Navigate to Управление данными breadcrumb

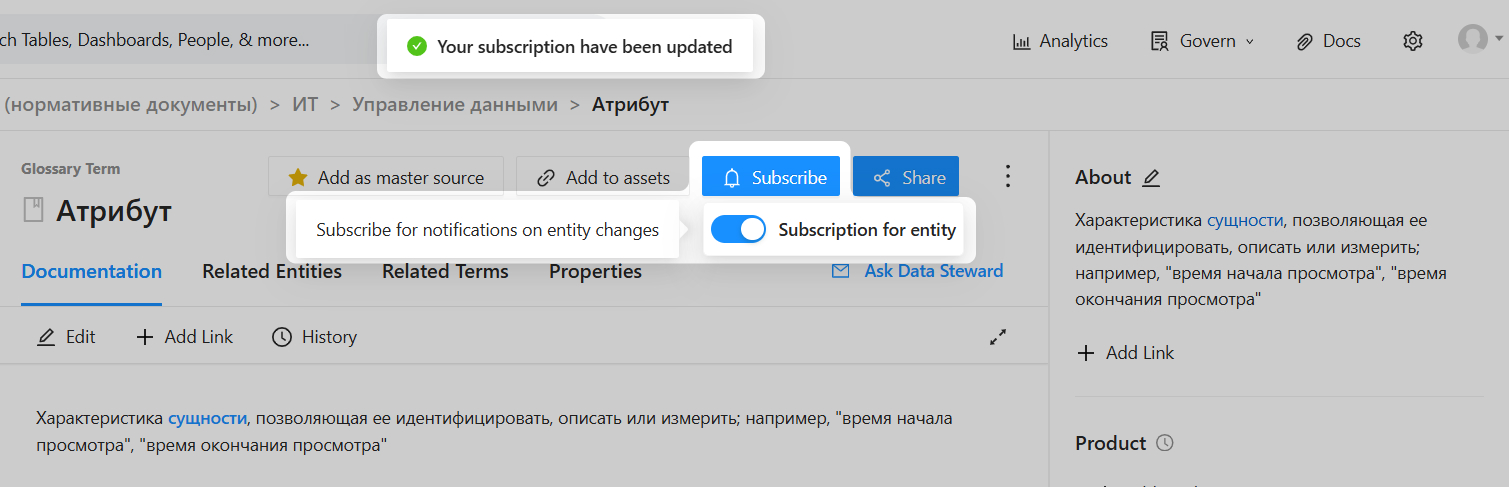click(454, 104)
